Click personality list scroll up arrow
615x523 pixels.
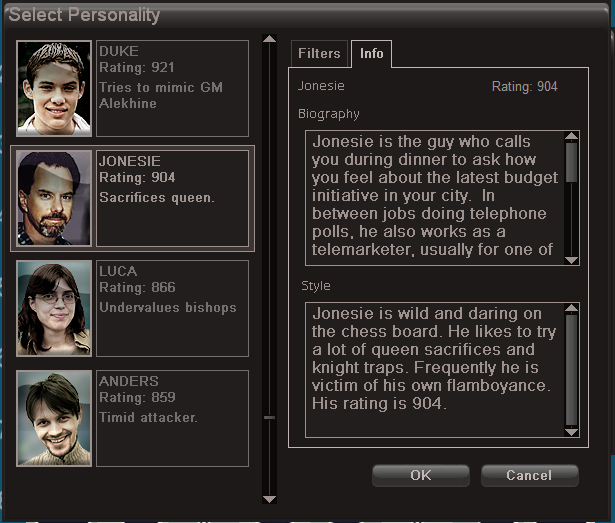(269, 38)
